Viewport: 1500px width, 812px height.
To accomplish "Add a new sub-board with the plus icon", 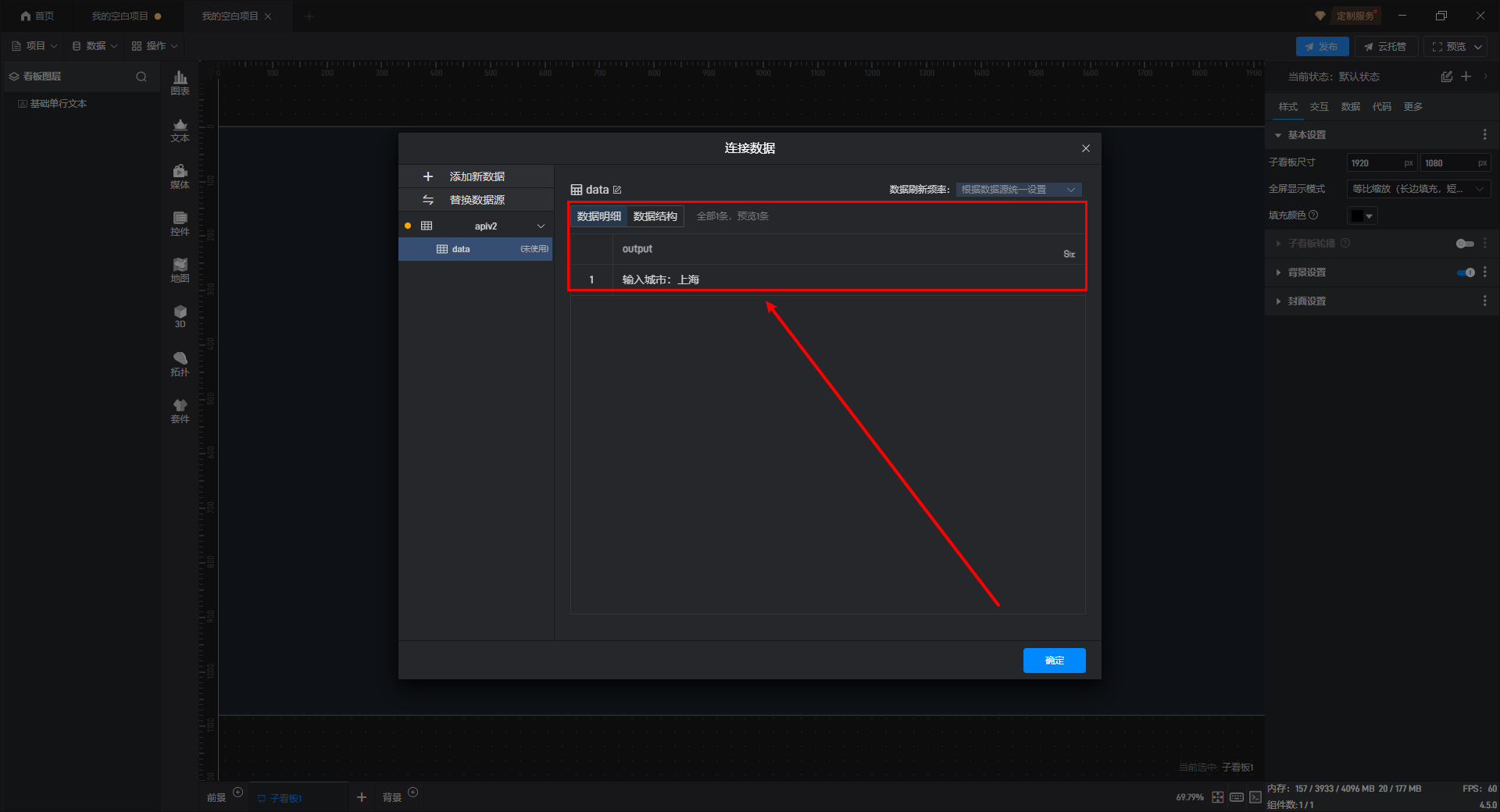I will (361, 797).
